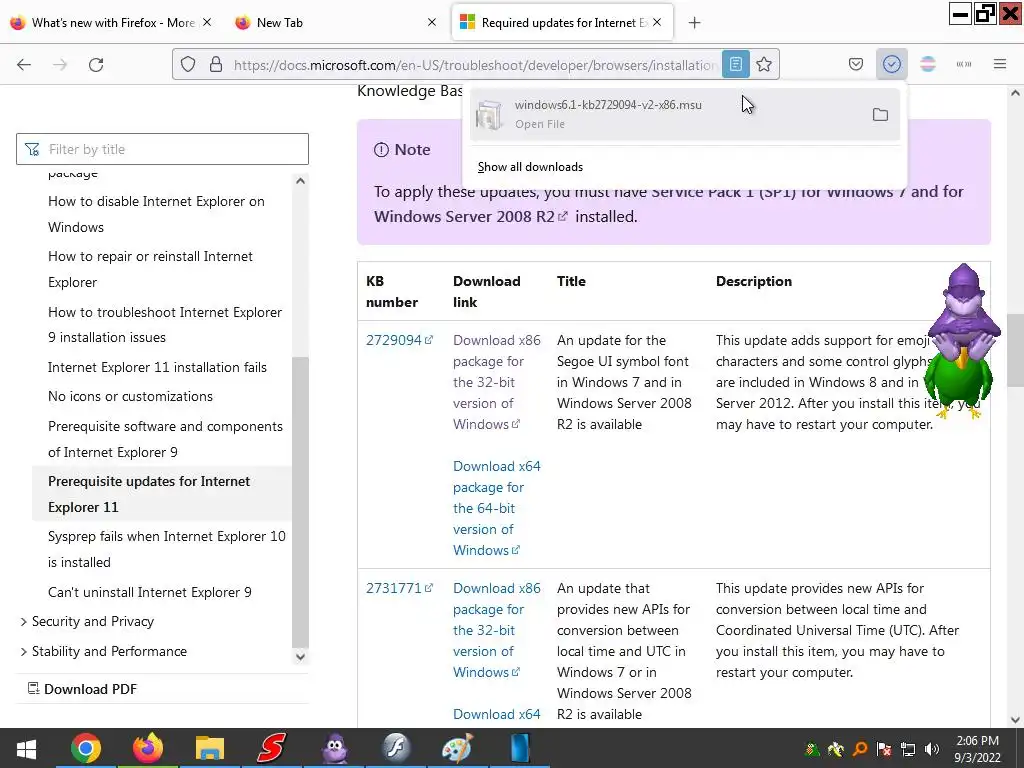Screen dimensions: 1024x768
Task: Bookmark this page with the star icon
Action: coord(763,65)
